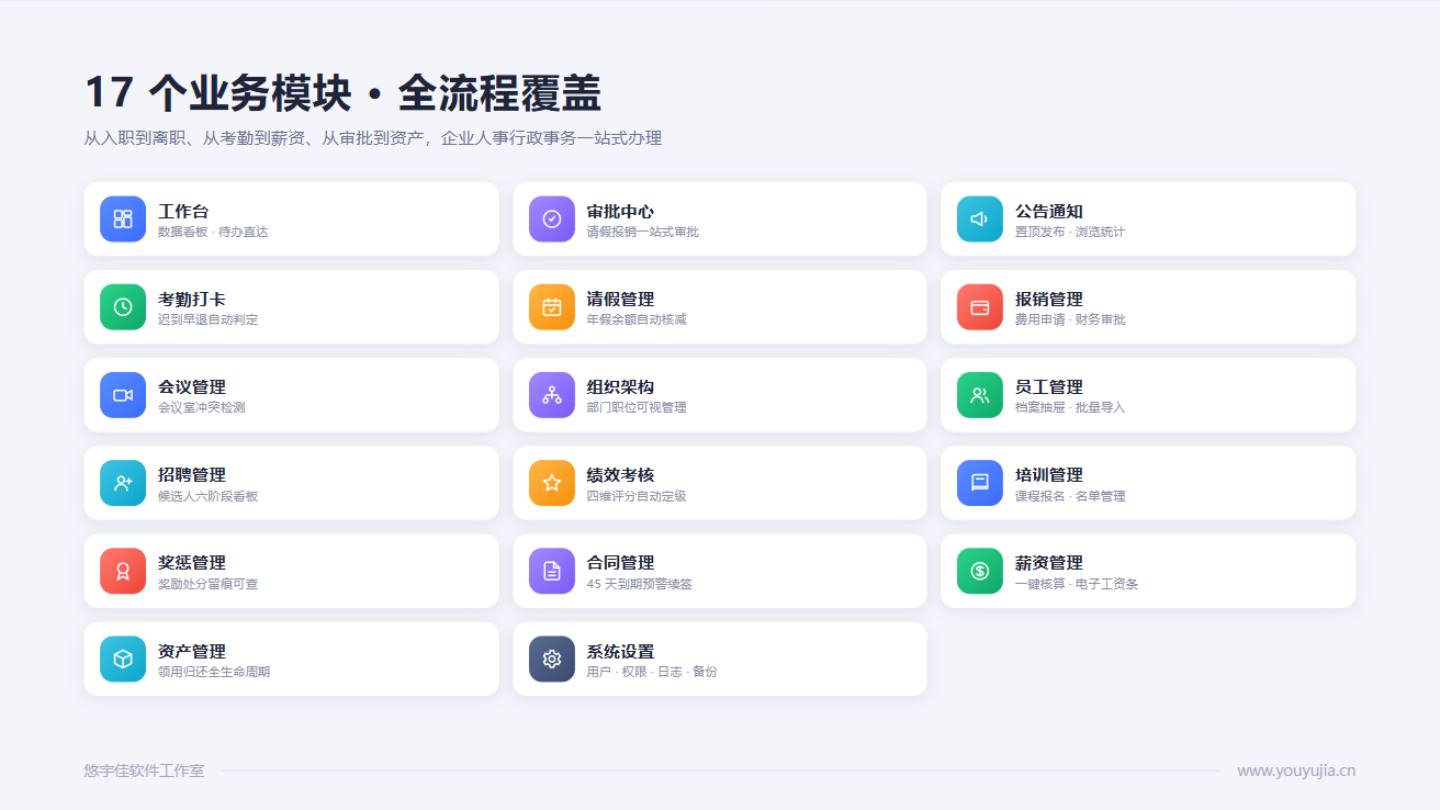Click the 招聘管理 add-user icon
The width and height of the screenshot is (1440, 810).
pos(123,483)
